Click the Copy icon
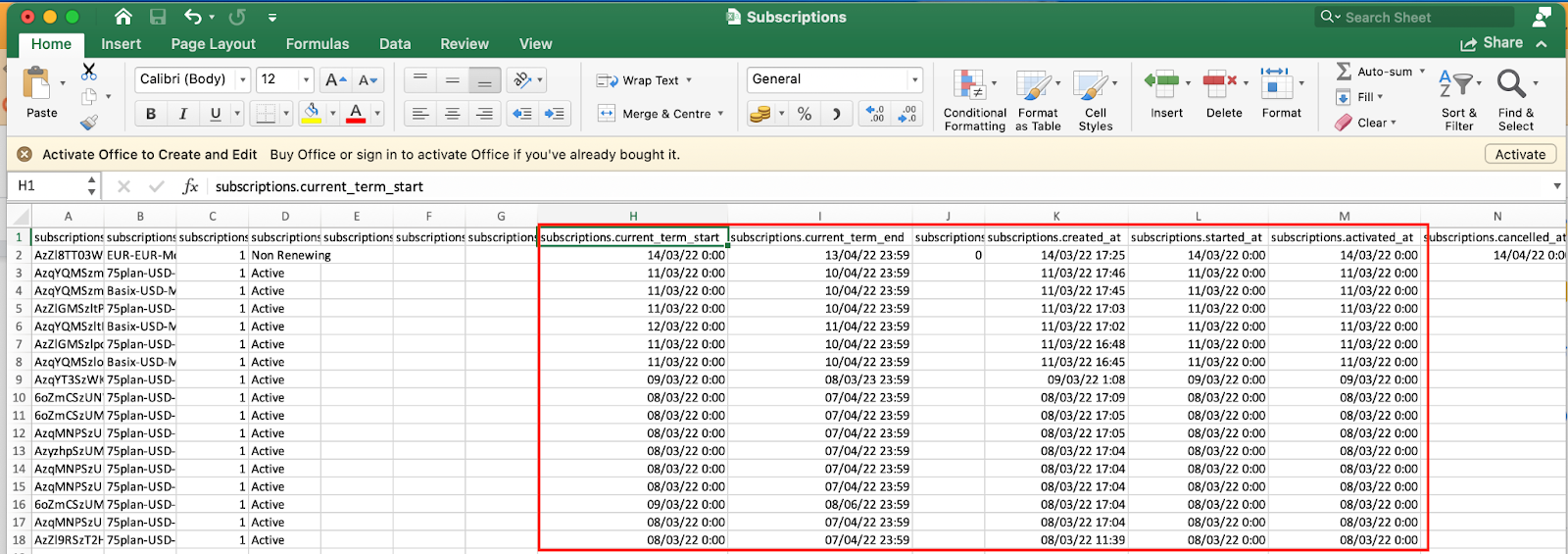1568x554 pixels. tap(89, 96)
